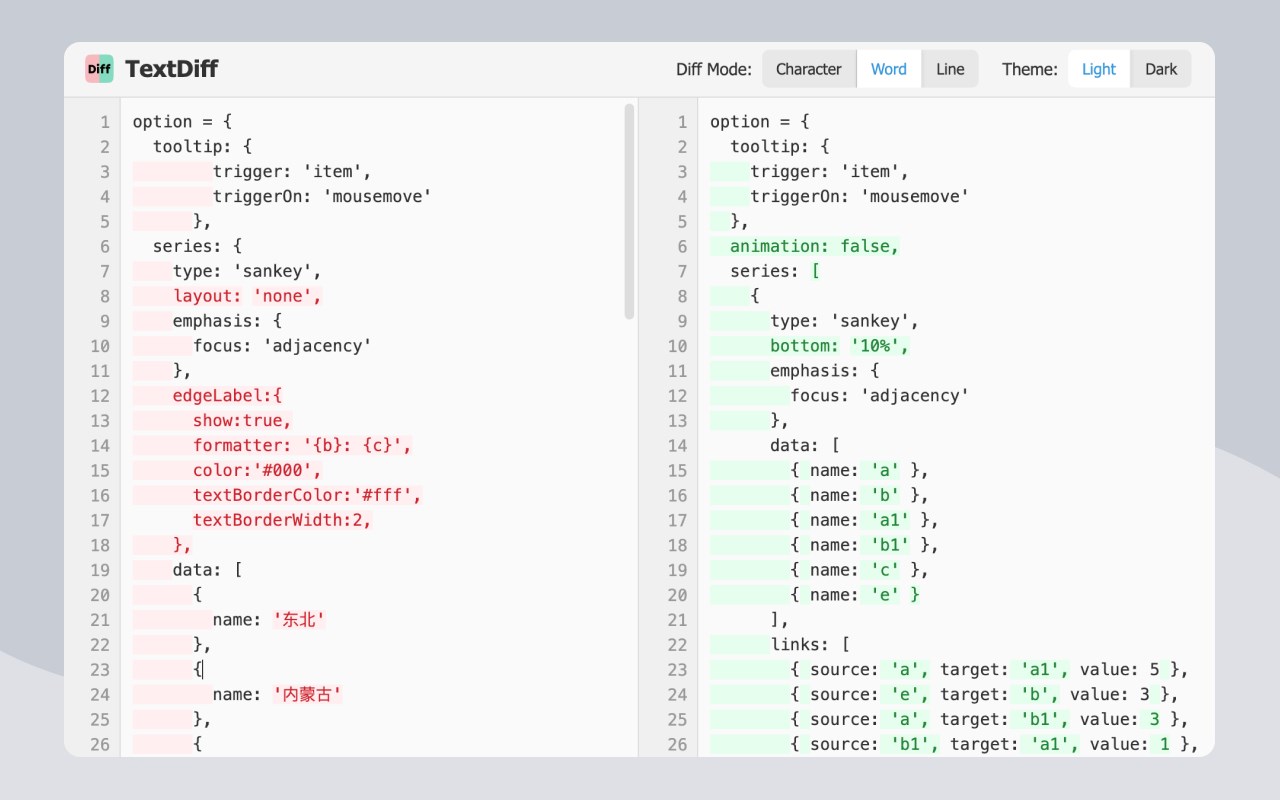This screenshot has height=800, width=1280.
Task: Click the TextDiff title text
Action: point(171,69)
